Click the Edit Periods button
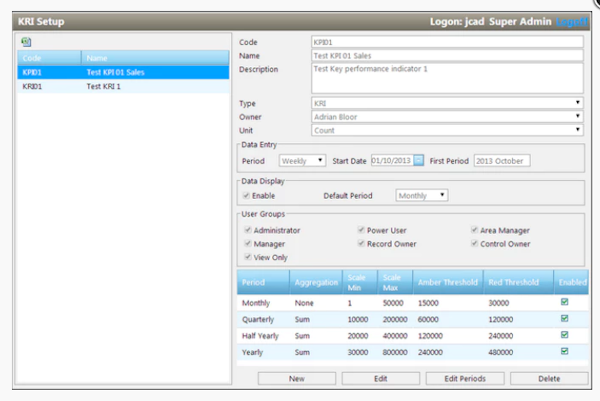Image resolution: width=600 pixels, height=401 pixels. tap(465, 378)
